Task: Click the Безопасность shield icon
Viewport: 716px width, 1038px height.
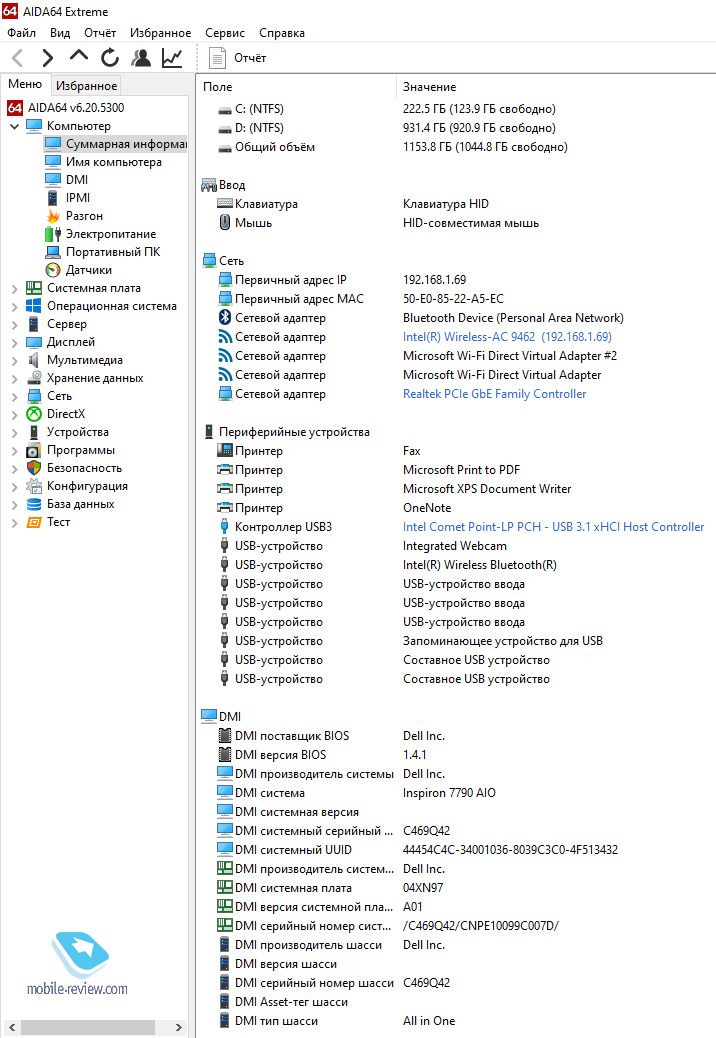Action: point(34,468)
